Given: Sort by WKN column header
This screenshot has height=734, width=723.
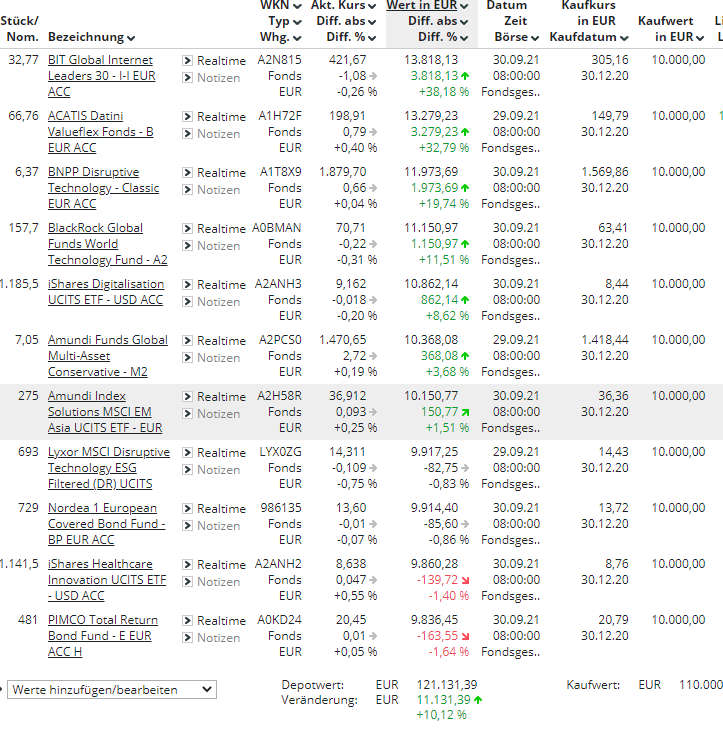Looking at the screenshot, I should [x=281, y=5].
